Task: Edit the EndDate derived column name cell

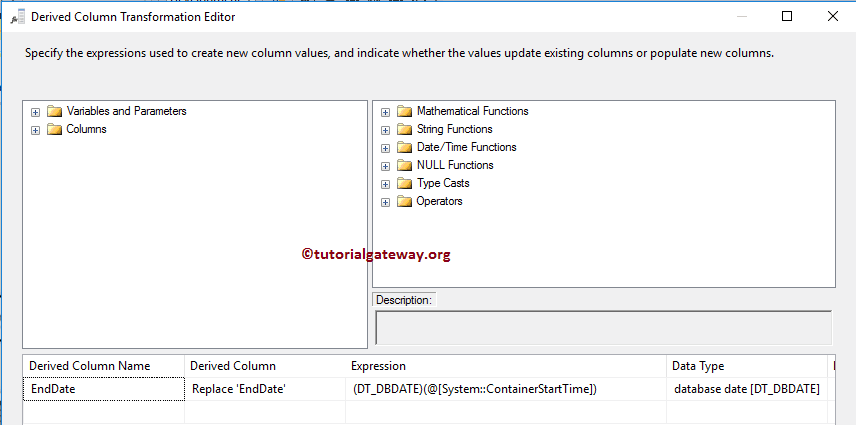Action: (x=104, y=390)
